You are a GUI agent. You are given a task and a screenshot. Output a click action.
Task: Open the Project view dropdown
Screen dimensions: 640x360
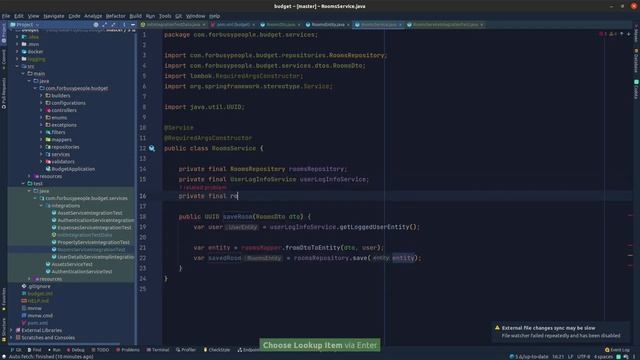point(24,24)
